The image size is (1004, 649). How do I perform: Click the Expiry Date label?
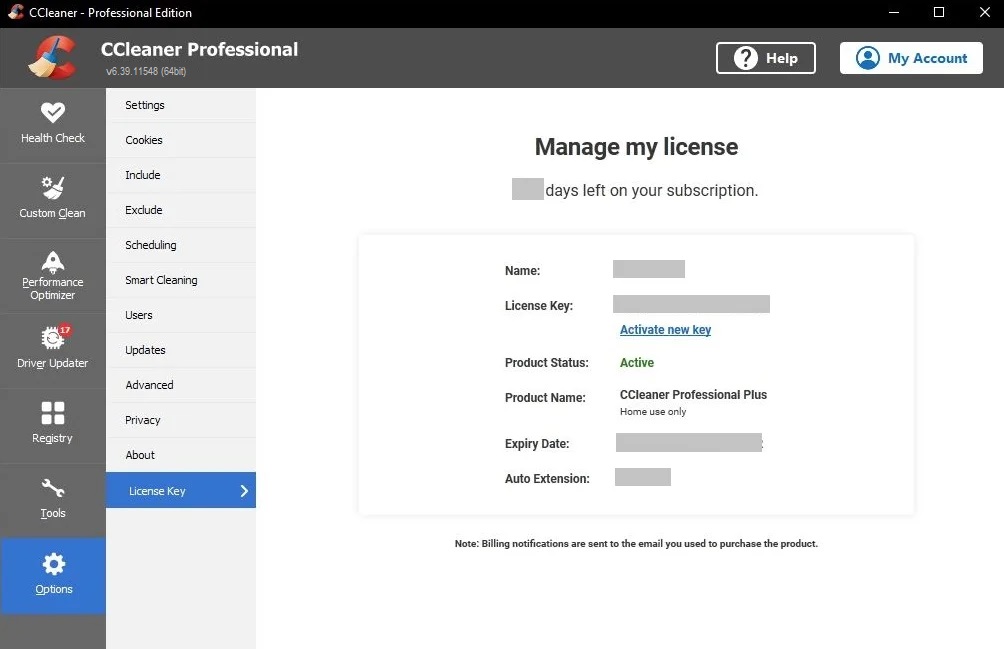537,444
